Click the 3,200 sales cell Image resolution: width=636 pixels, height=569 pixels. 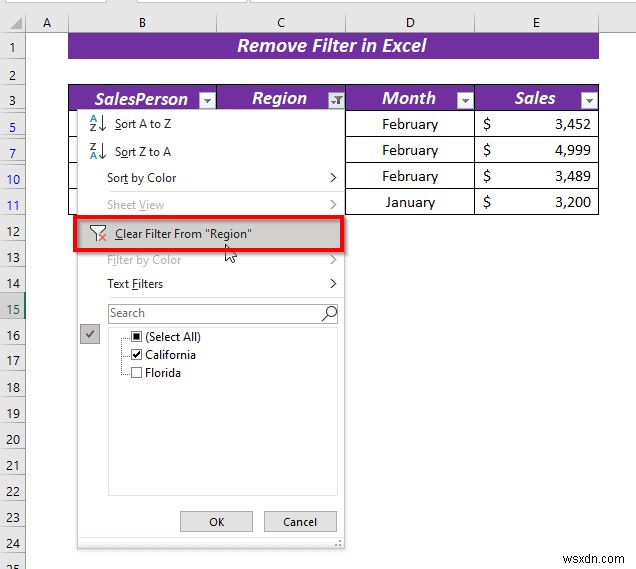(536, 202)
